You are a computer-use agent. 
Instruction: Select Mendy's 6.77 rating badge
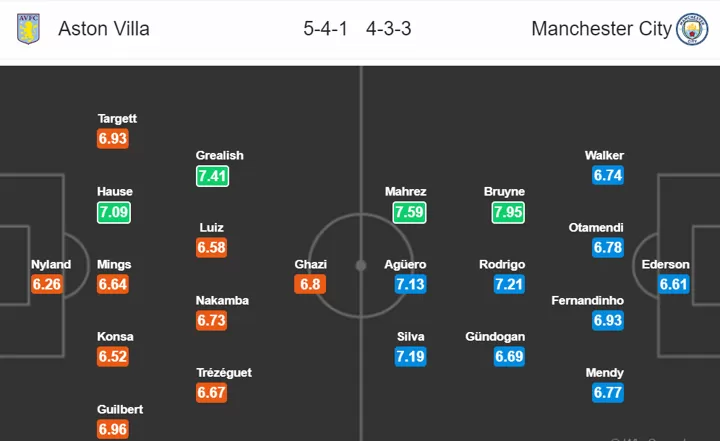pyautogui.click(x=608, y=392)
